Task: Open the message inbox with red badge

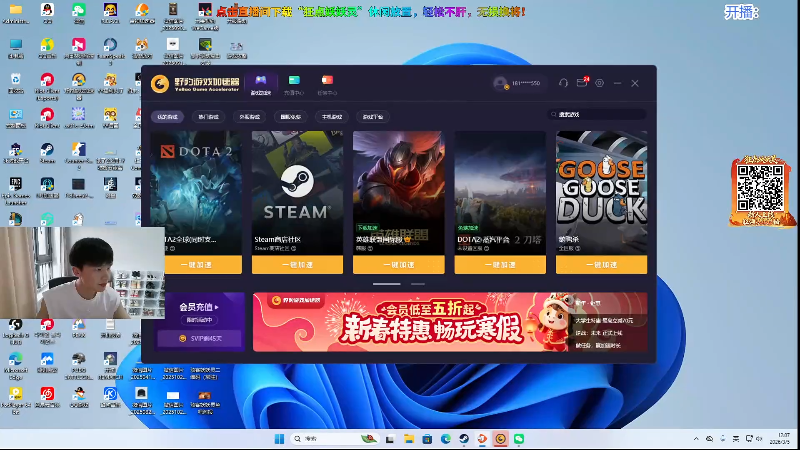Action: click(582, 83)
